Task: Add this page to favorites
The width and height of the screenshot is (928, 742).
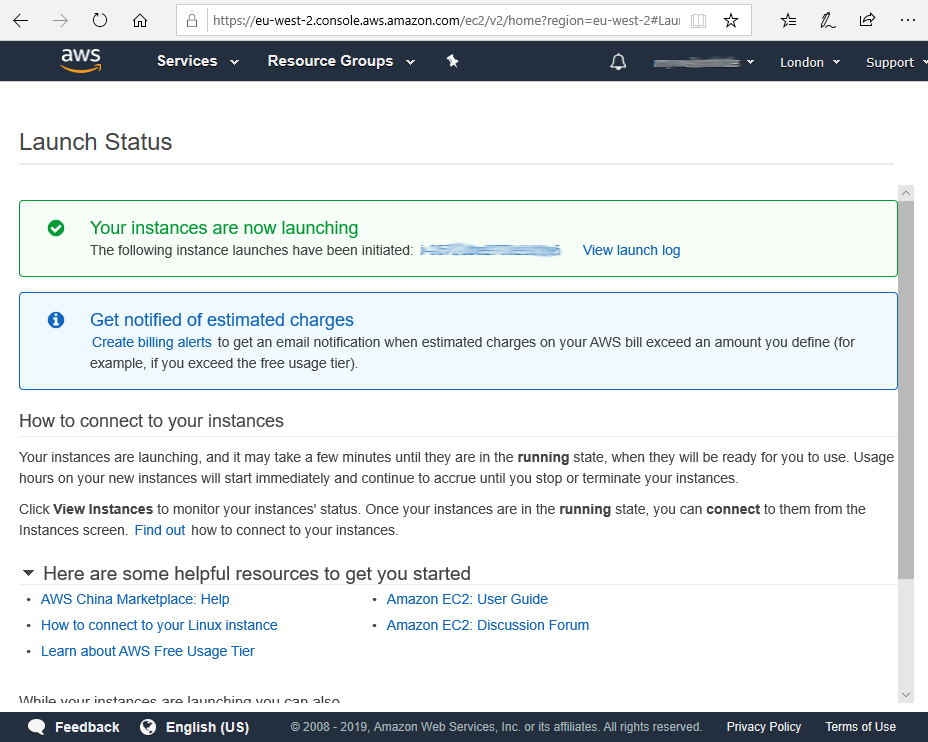Action: tap(731, 21)
